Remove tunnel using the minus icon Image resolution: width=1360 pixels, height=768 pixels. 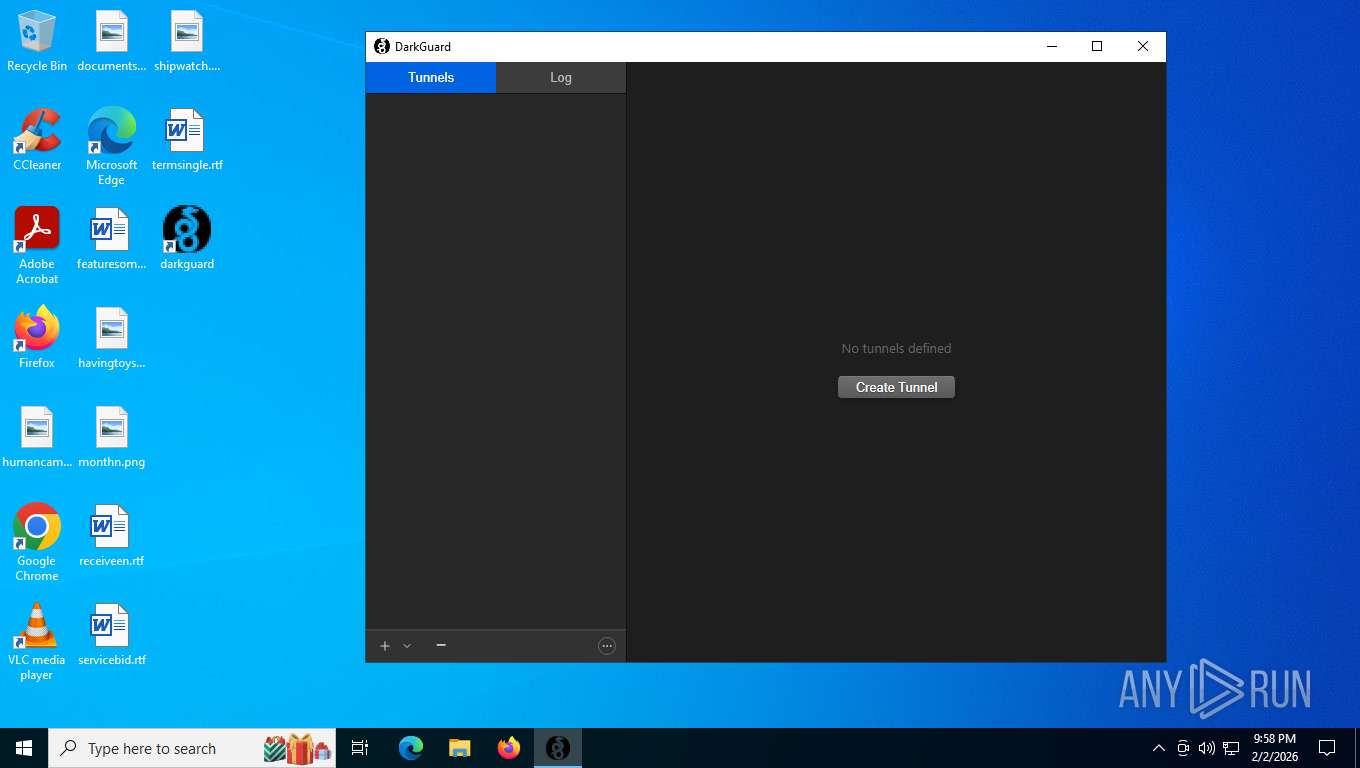point(441,645)
